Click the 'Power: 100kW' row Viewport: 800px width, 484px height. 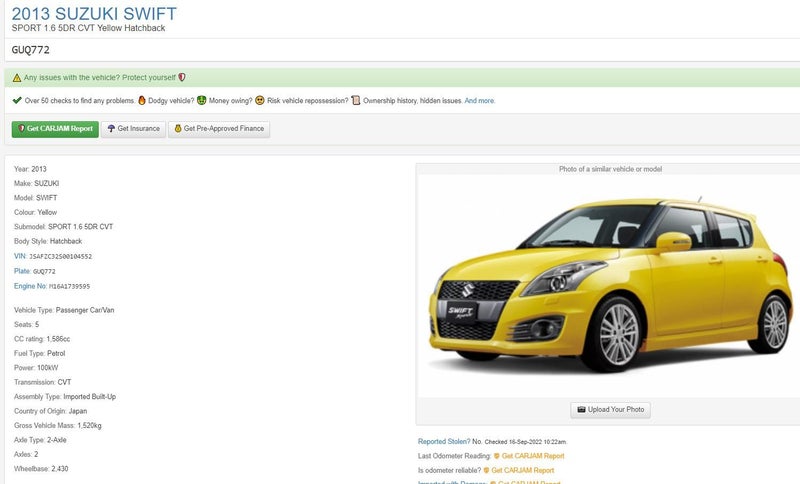(36, 368)
